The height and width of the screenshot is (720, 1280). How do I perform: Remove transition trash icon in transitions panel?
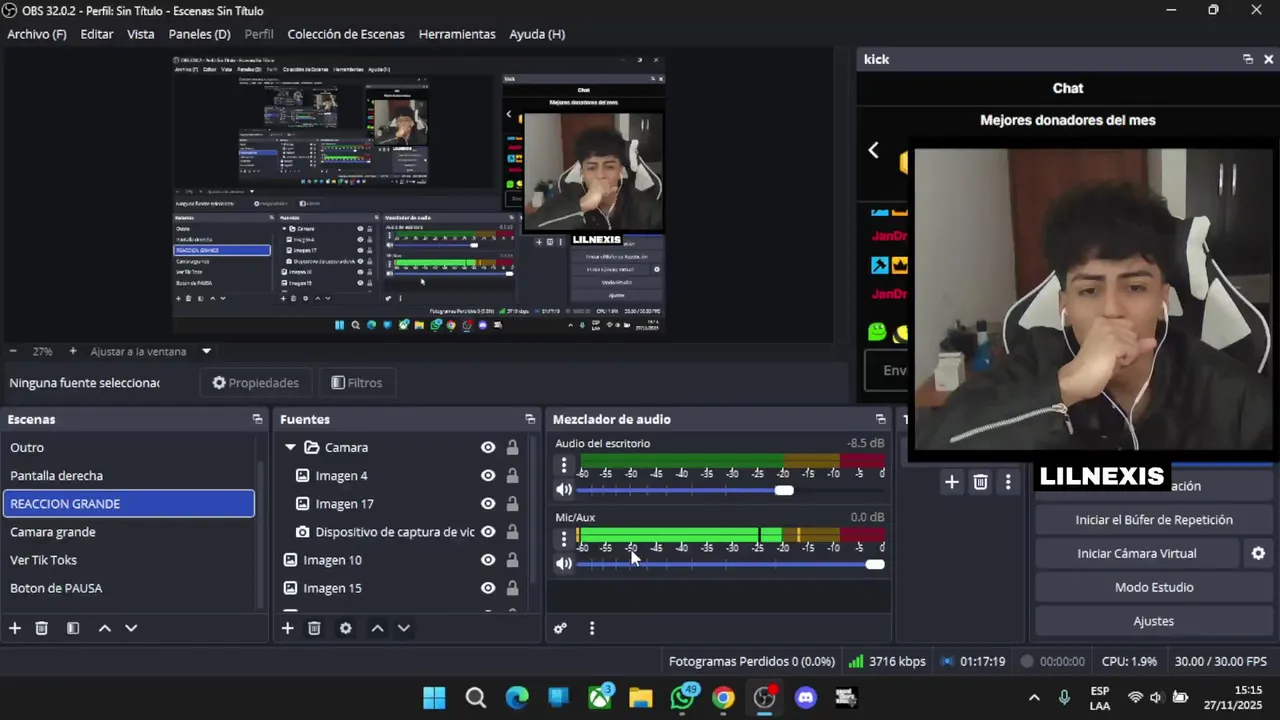(x=980, y=482)
